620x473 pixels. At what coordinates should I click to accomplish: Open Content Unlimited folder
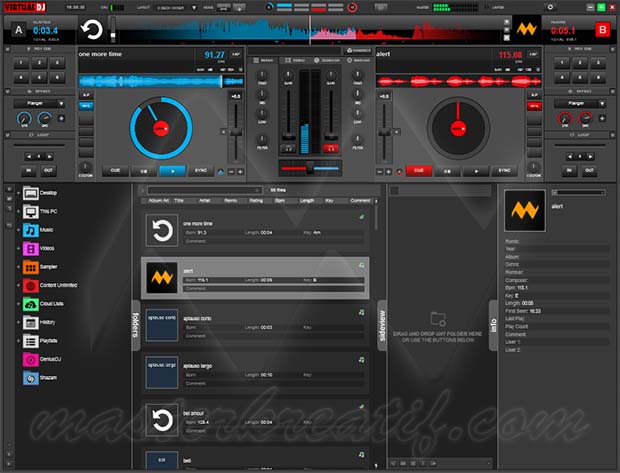click(x=50, y=285)
